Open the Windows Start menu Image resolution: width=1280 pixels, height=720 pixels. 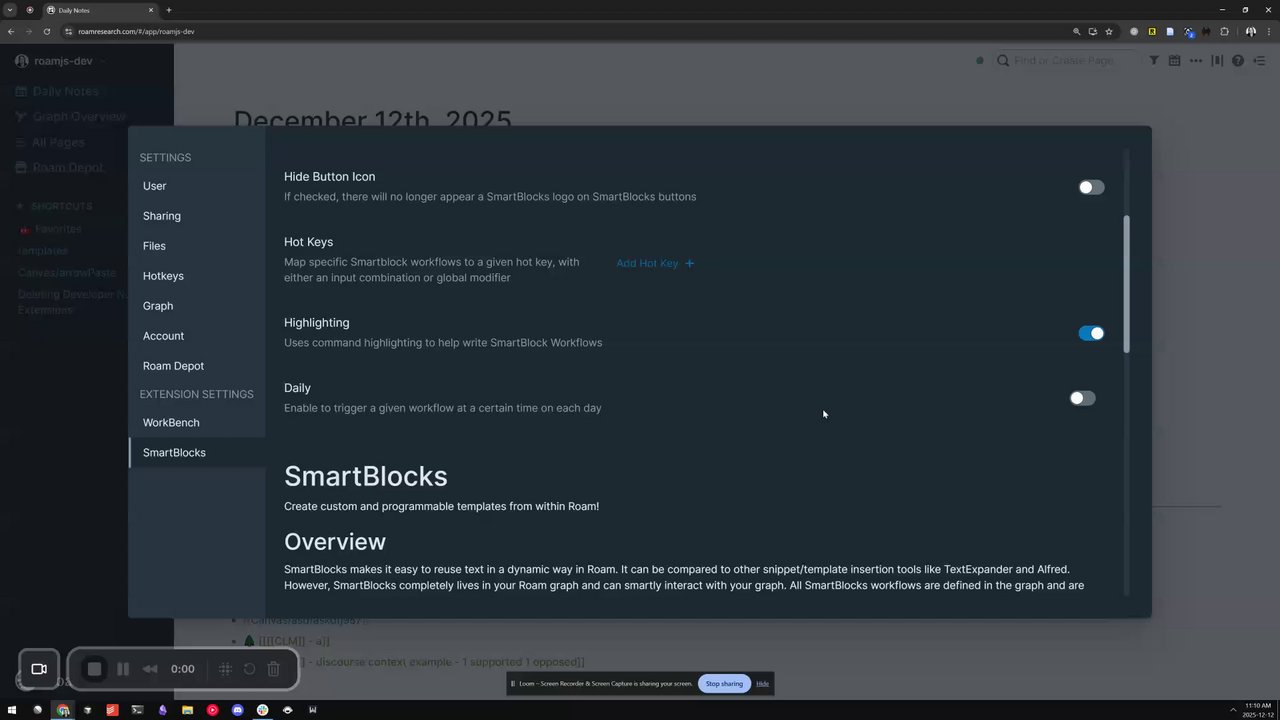click(x=12, y=710)
